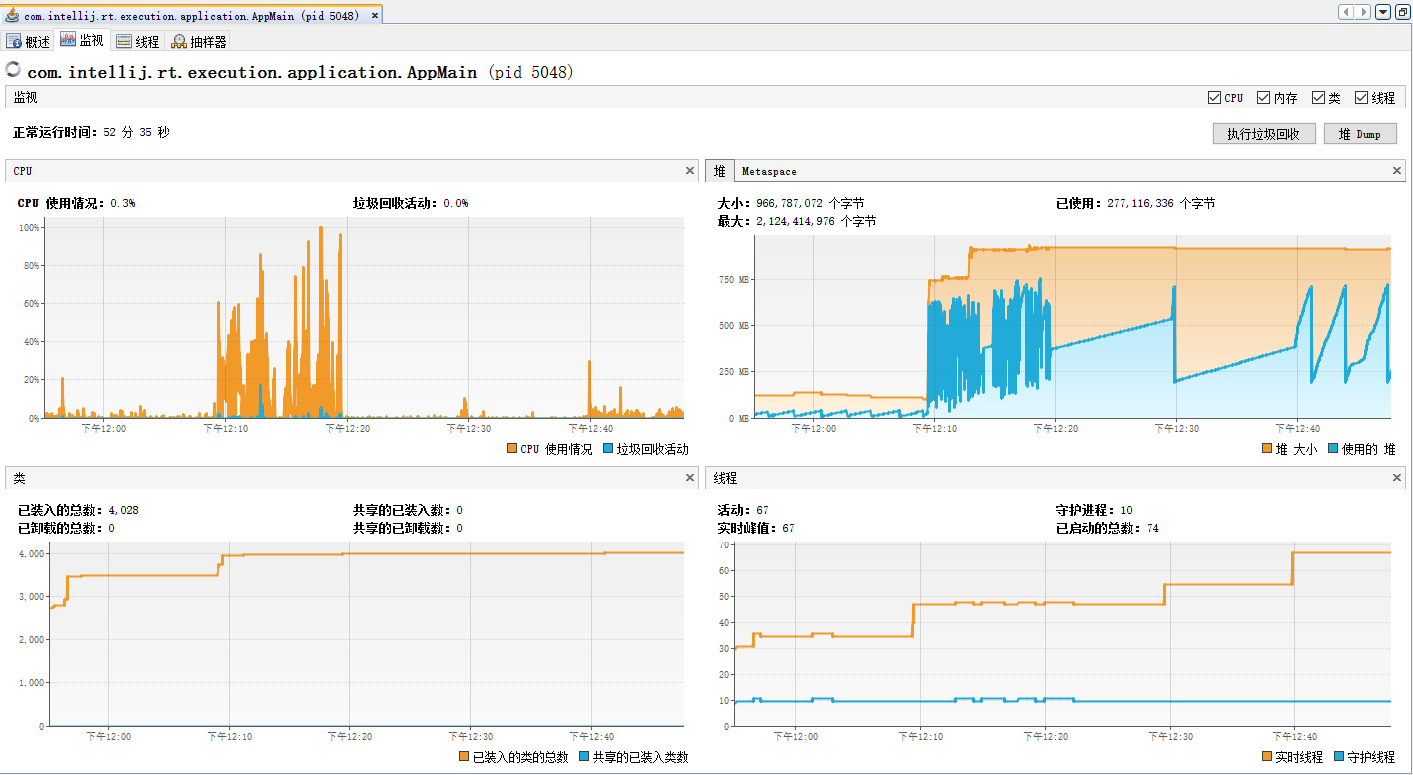Close the 类 chart panel

click(x=690, y=478)
